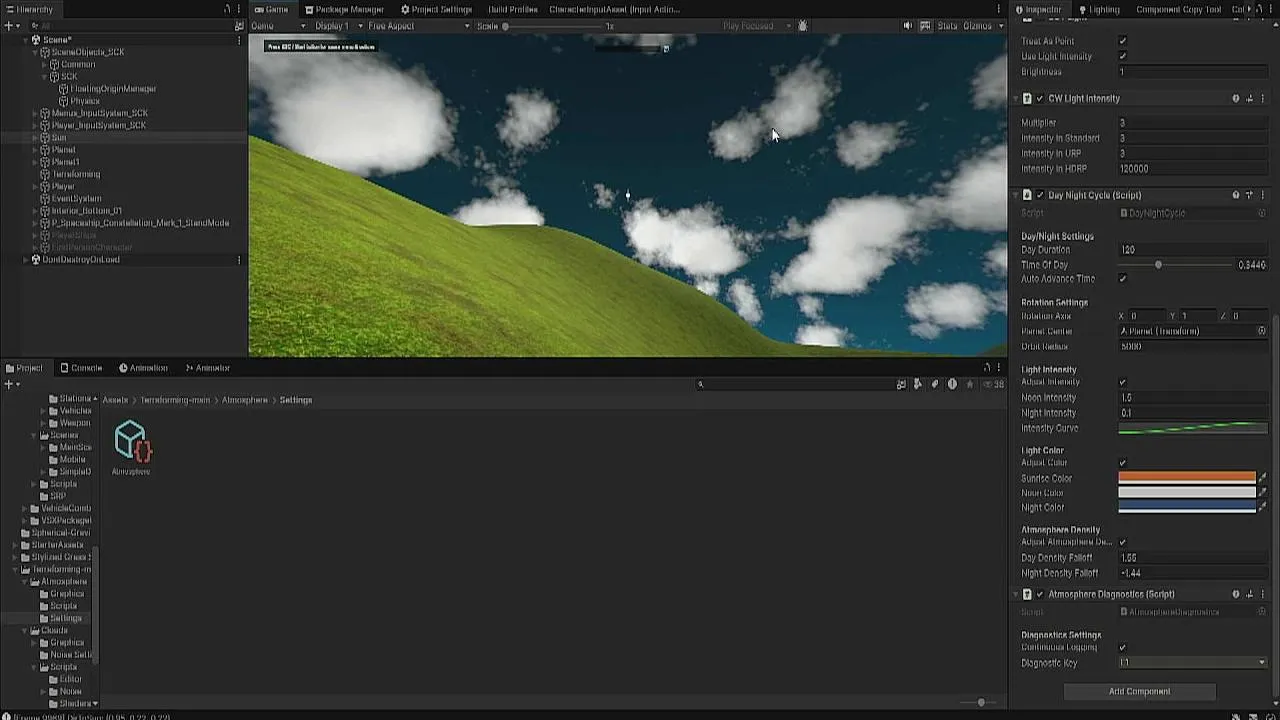Toggle Continuous Logging checkbox
Viewport: 1280px width, 720px height.
[x=1123, y=648]
